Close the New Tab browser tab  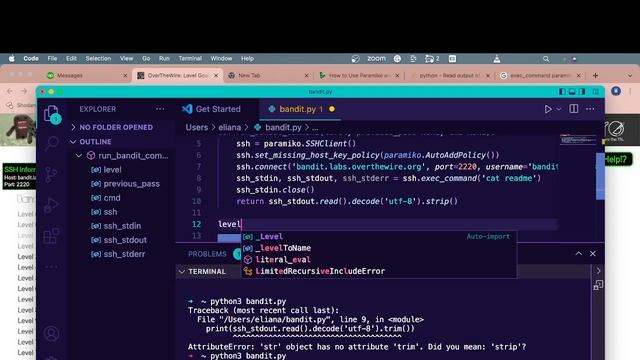point(307,76)
